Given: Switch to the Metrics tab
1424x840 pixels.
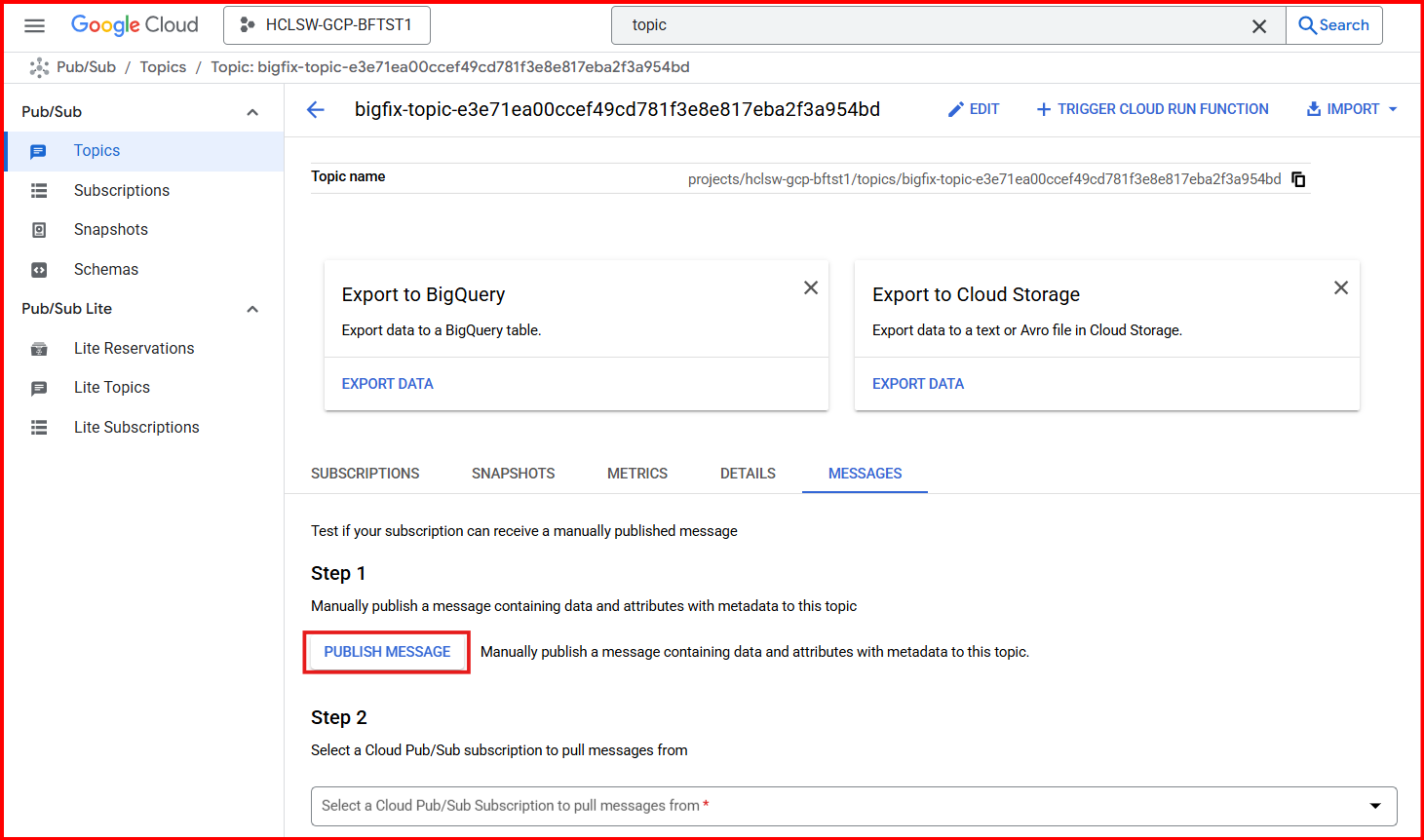Looking at the screenshot, I should [x=636, y=474].
